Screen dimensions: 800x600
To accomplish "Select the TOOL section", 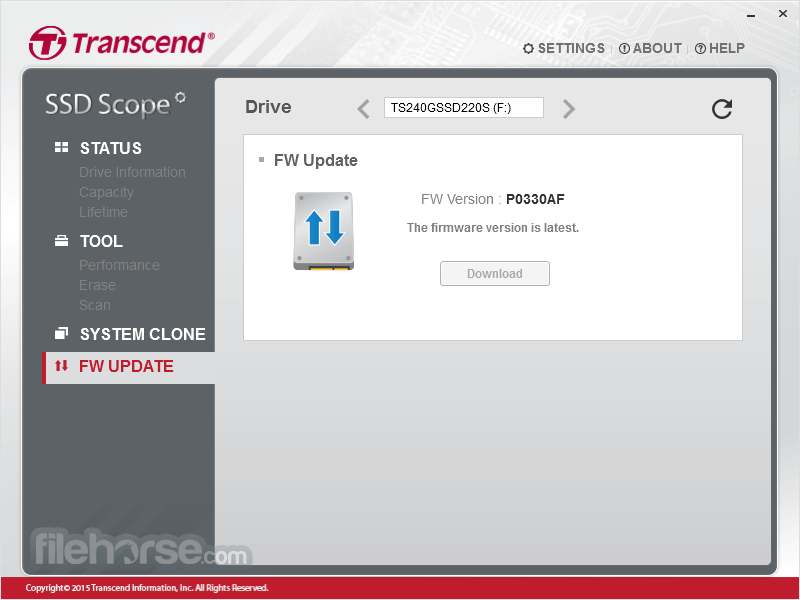I will pos(101,241).
